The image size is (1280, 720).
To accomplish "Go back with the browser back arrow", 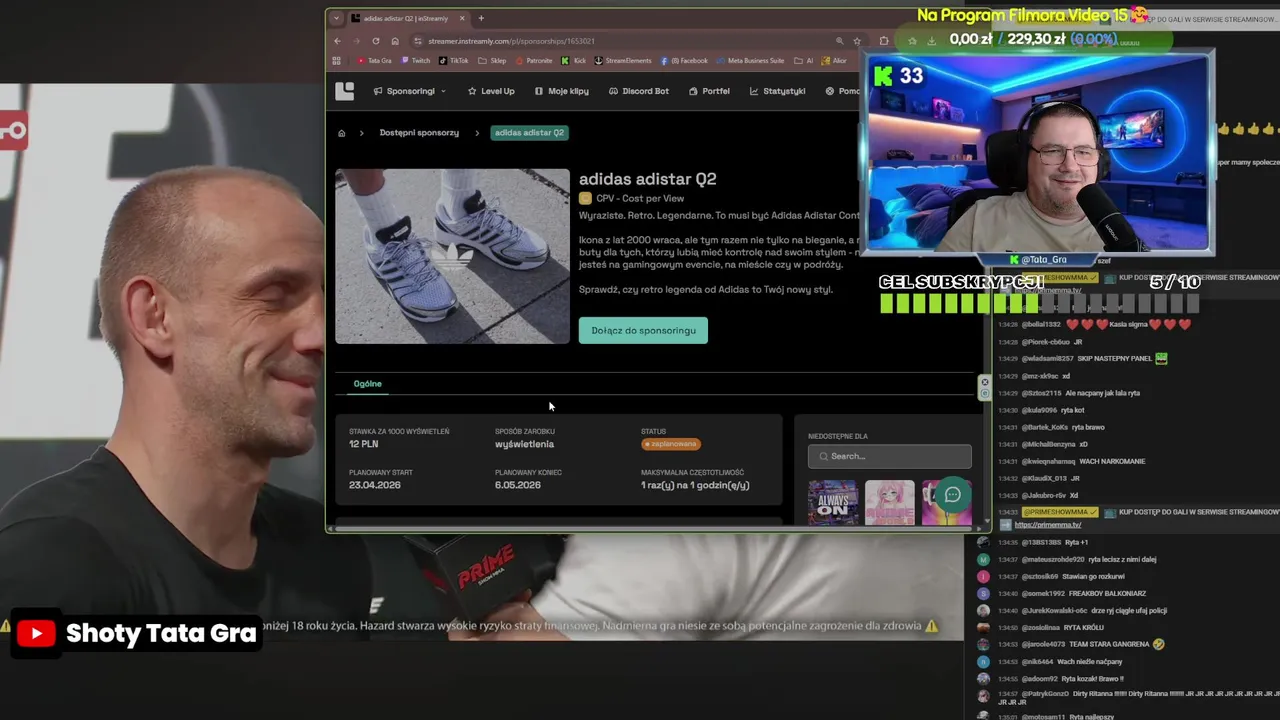I will [x=337, y=41].
